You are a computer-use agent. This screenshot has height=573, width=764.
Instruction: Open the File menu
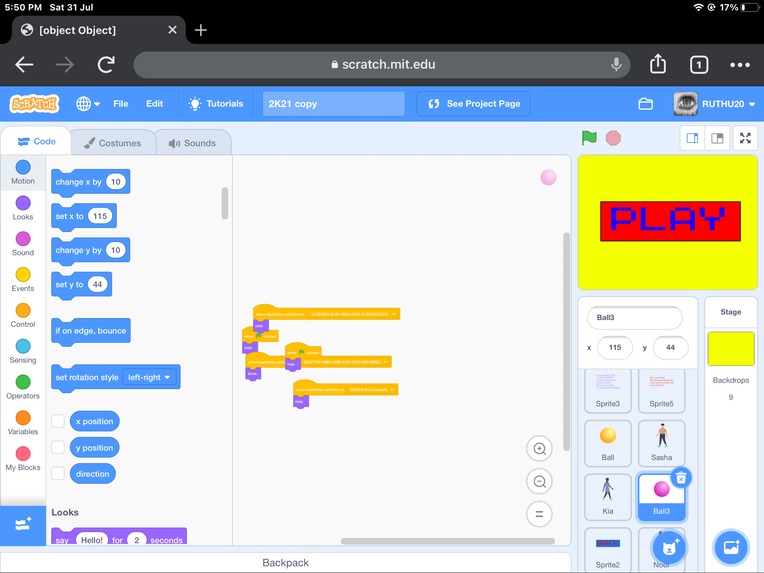click(120, 104)
